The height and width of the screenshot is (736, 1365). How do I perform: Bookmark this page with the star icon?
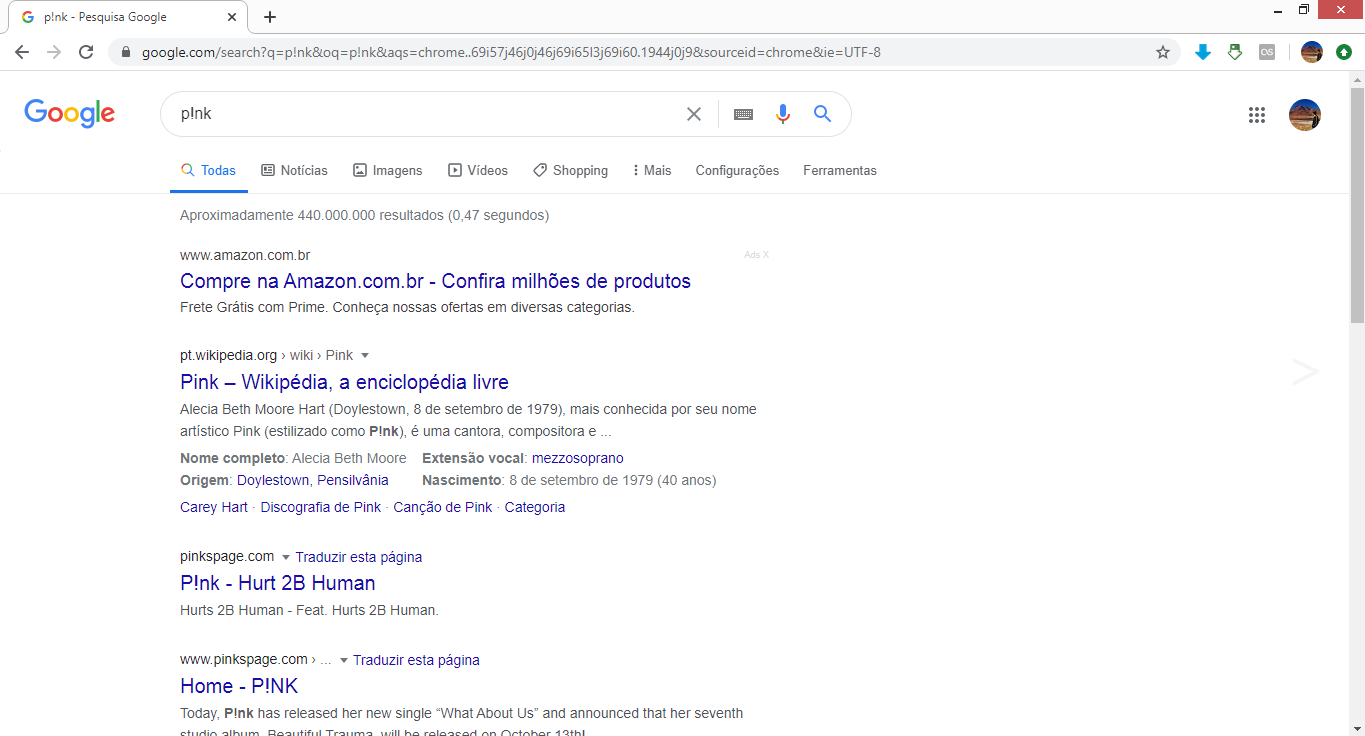(x=1163, y=52)
